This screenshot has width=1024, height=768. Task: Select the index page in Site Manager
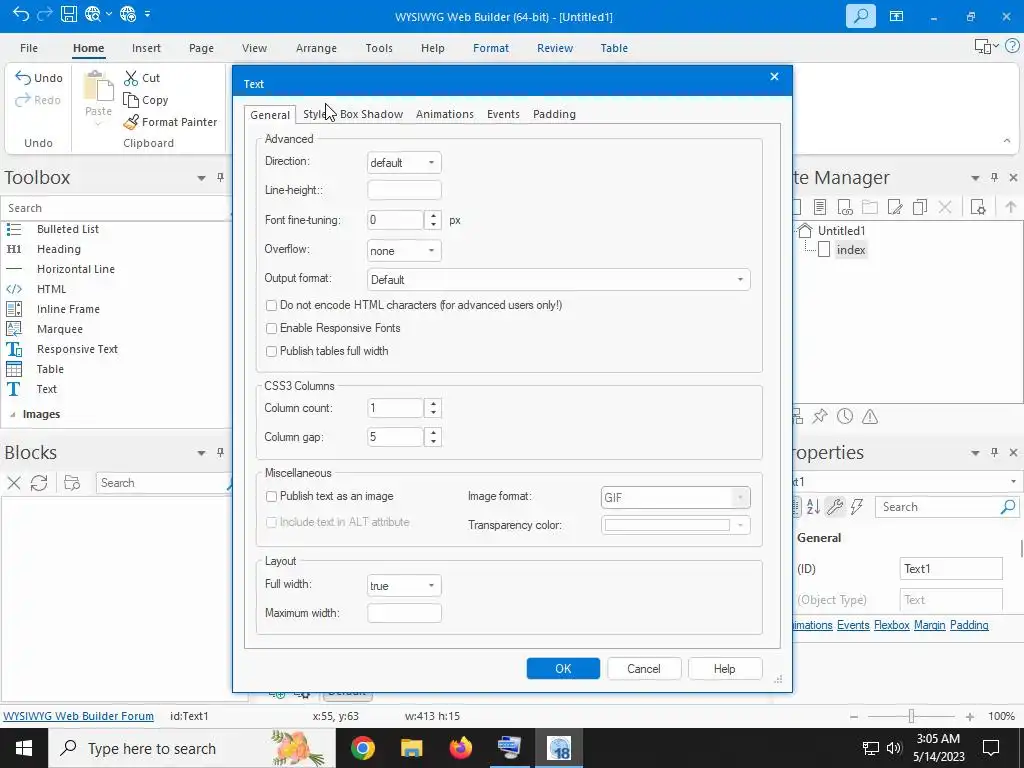click(850, 250)
